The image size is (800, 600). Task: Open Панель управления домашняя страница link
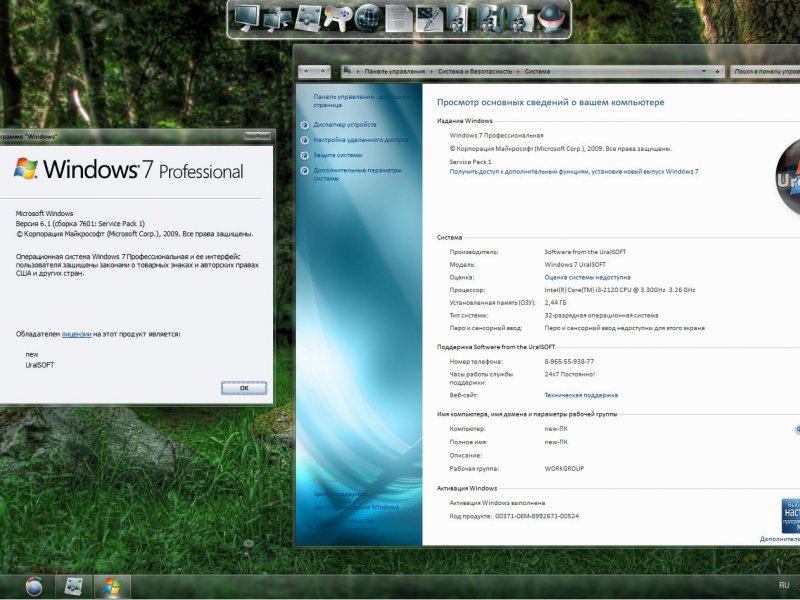point(360,101)
